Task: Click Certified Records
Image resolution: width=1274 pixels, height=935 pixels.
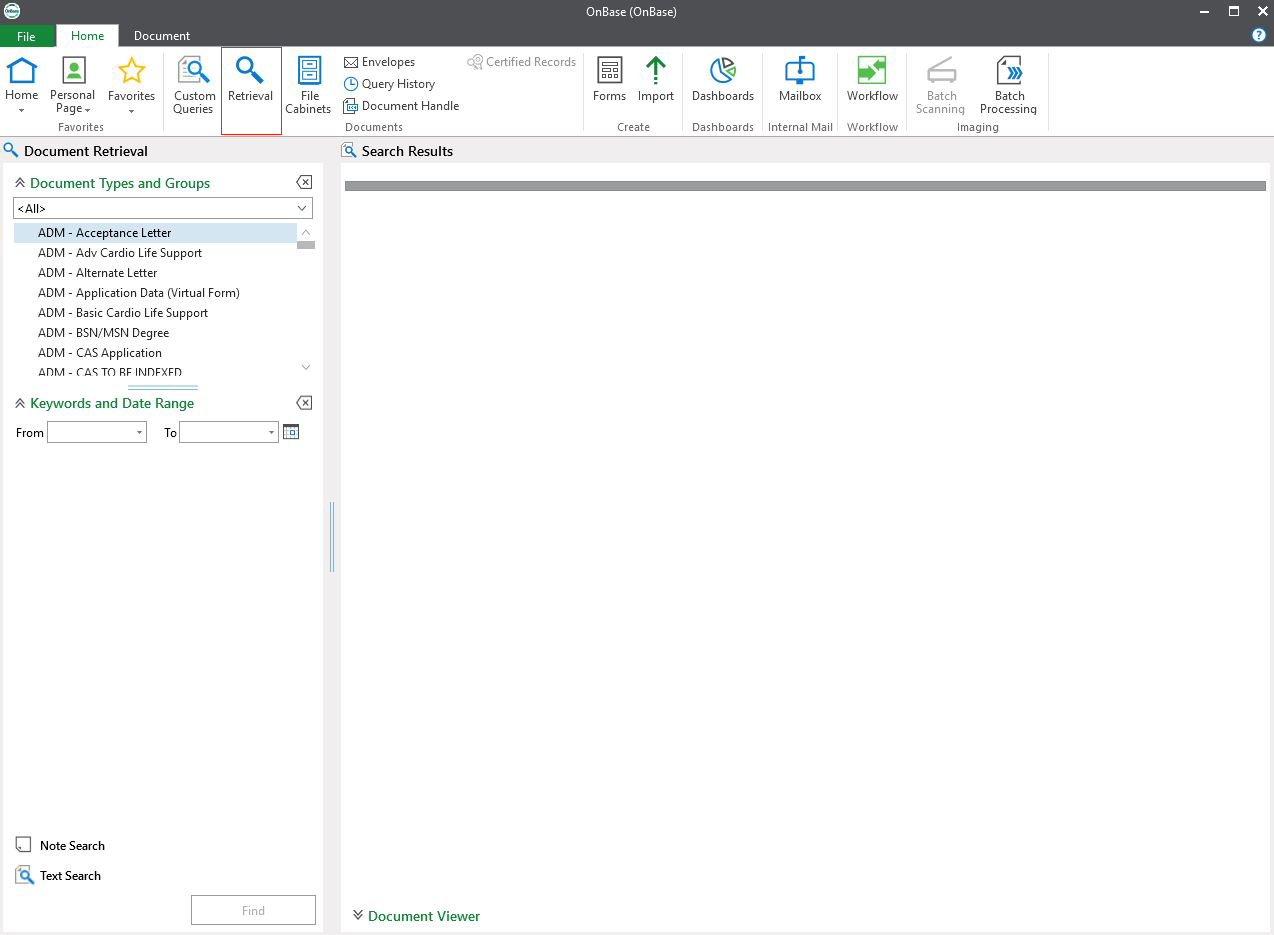Action: pyautogui.click(x=522, y=62)
